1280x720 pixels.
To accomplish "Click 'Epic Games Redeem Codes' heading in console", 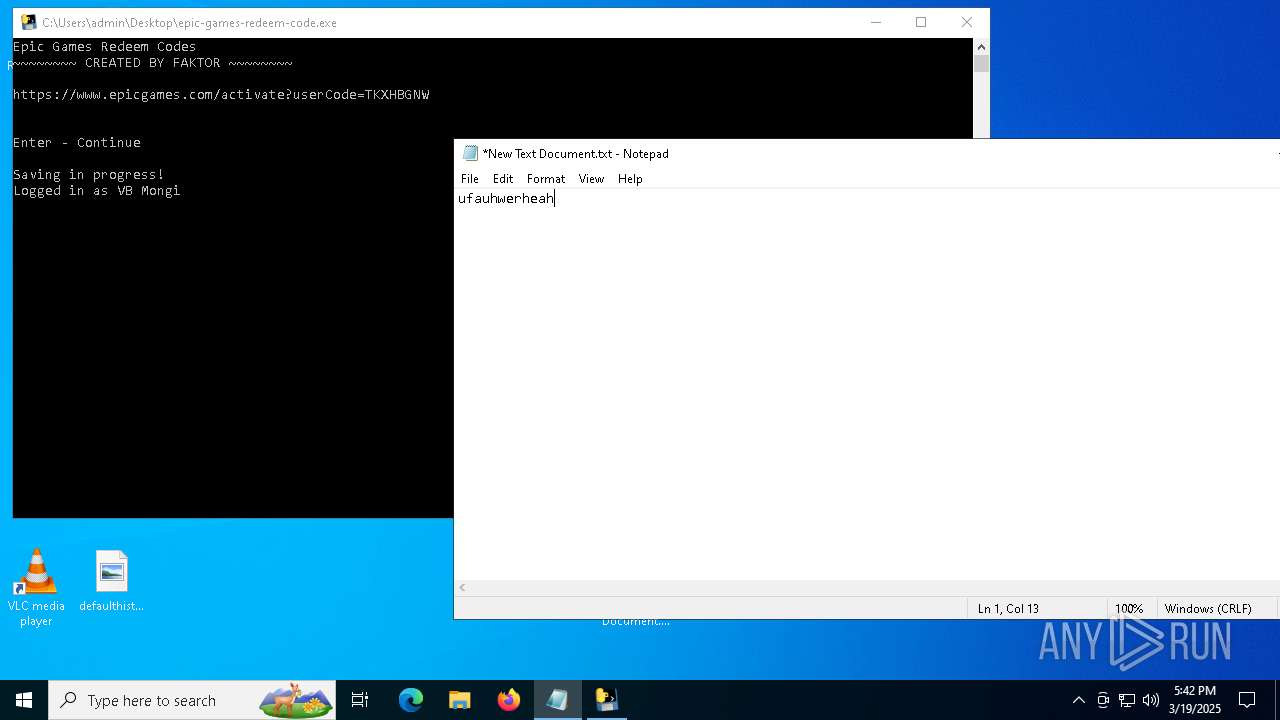I will (x=104, y=46).
